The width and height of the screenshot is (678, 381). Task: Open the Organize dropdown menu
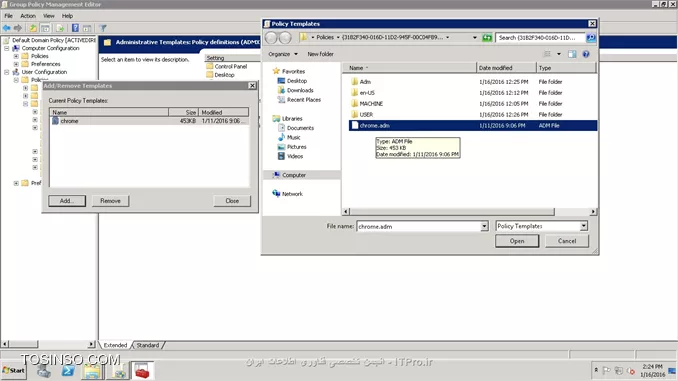[x=283, y=54]
